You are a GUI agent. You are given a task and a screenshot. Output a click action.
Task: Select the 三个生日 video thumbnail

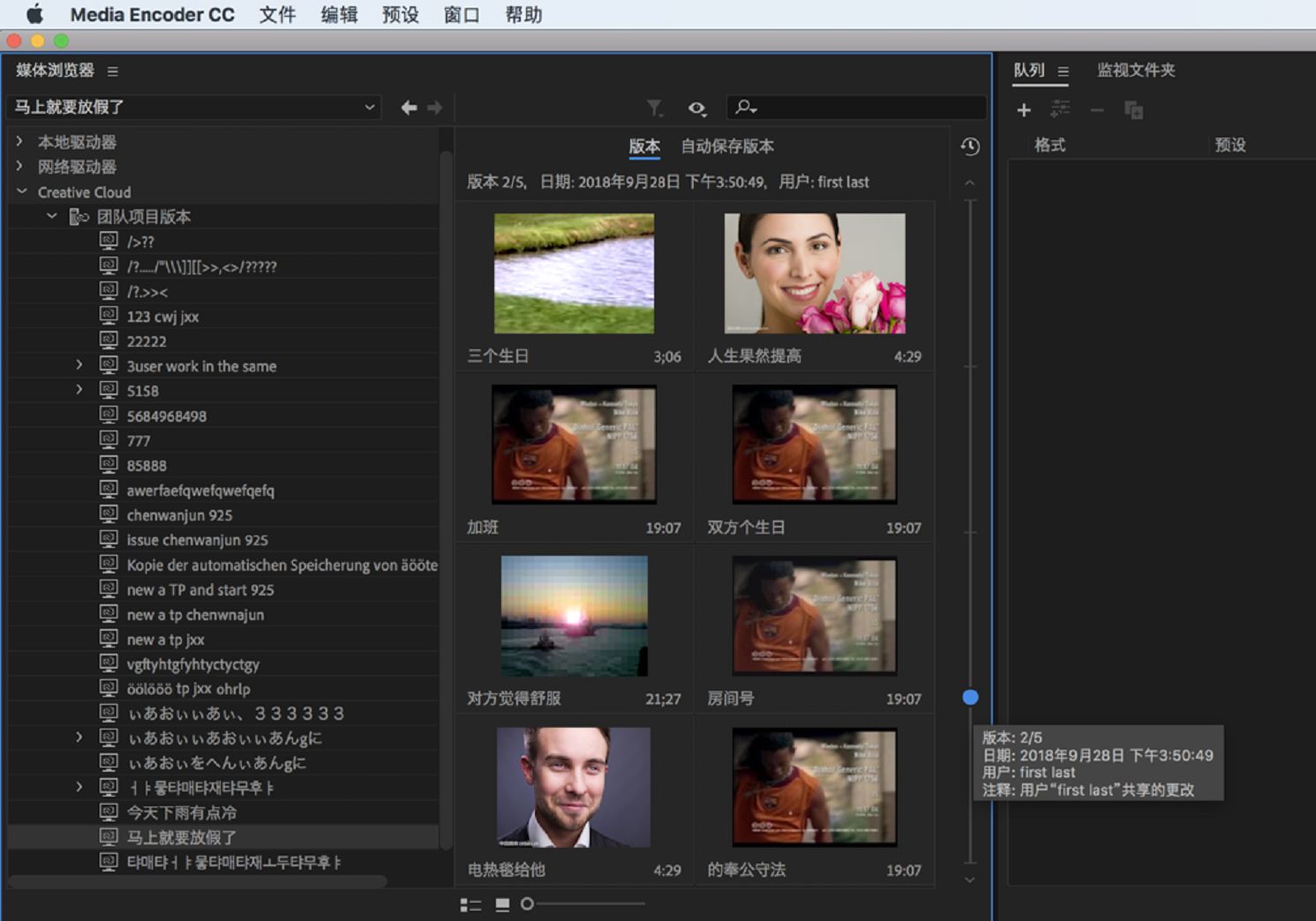pos(573,273)
